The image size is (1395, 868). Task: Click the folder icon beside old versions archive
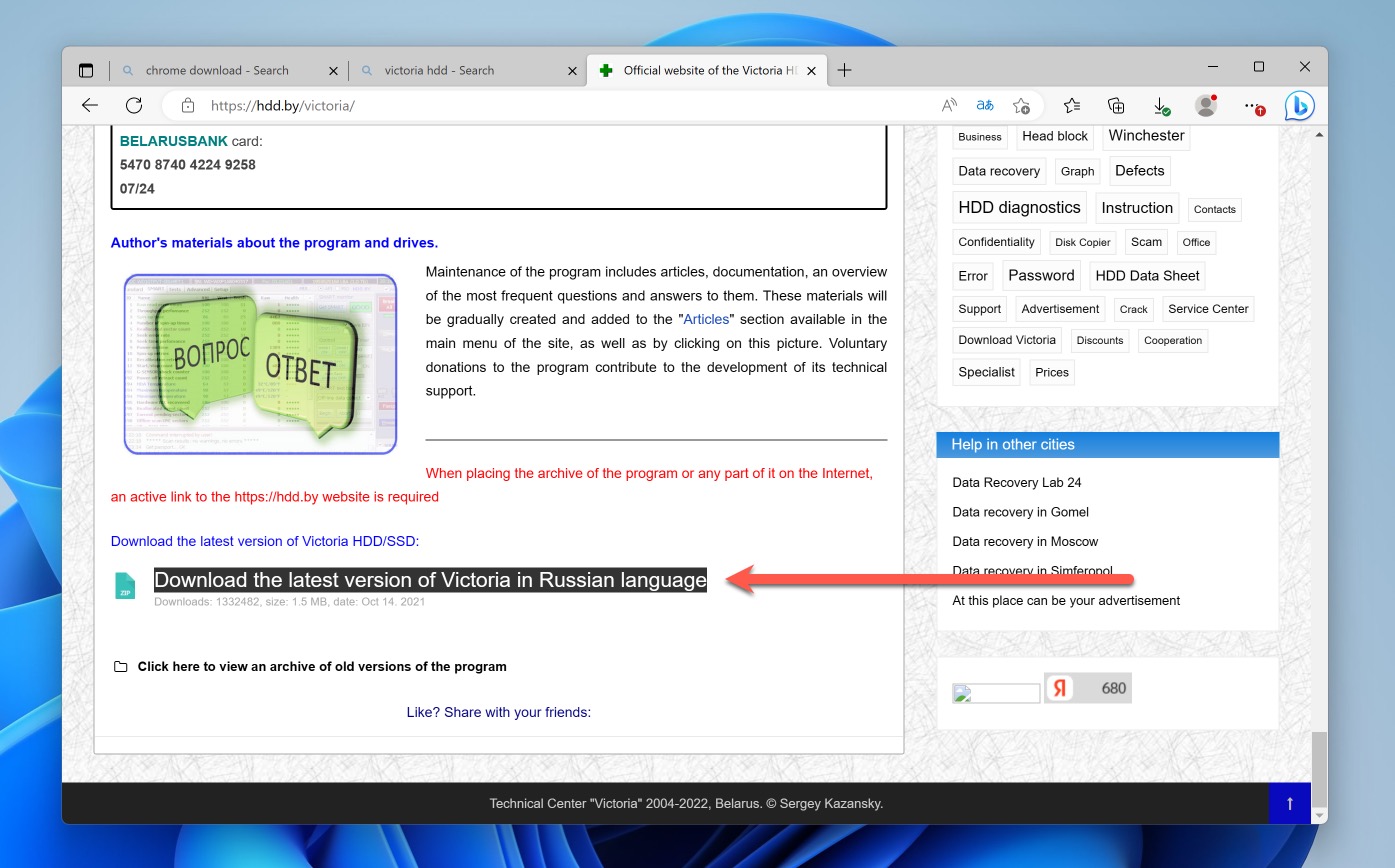pos(121,667)
